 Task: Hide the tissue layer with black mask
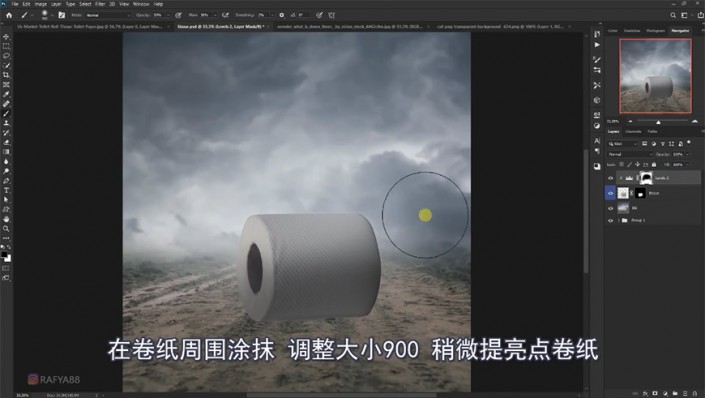pos(610,193)
